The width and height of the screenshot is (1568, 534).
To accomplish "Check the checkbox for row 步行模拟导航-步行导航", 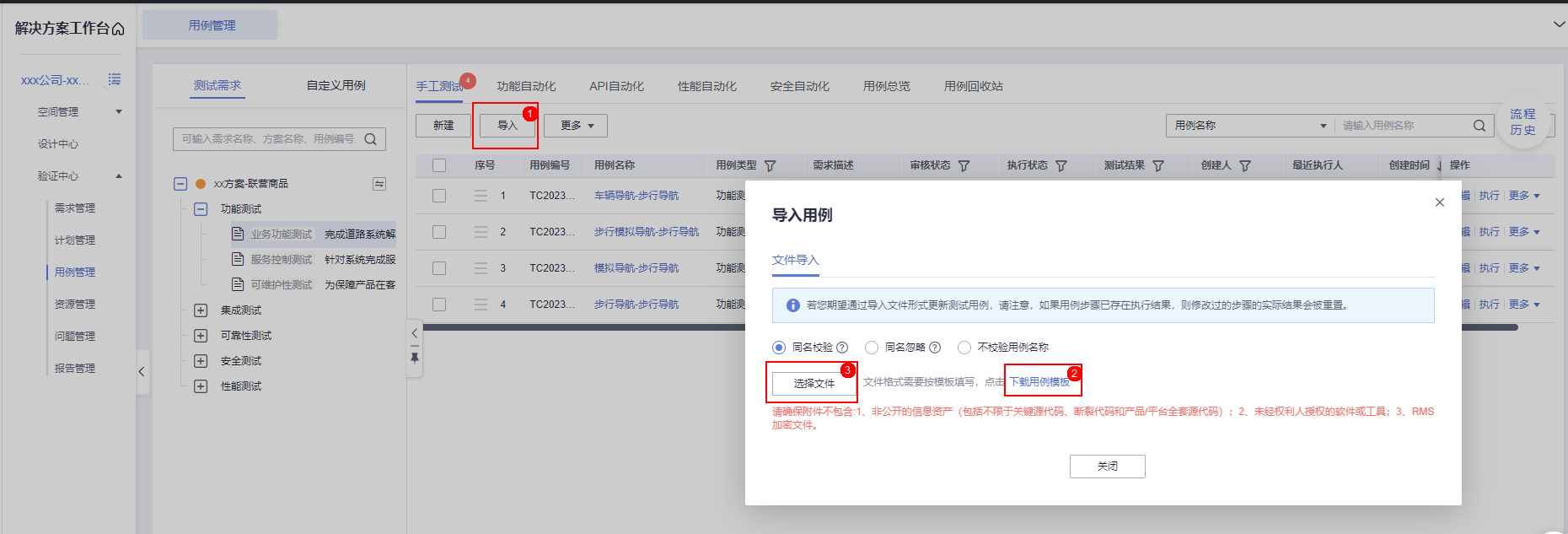I will click(x=439, y=232).
